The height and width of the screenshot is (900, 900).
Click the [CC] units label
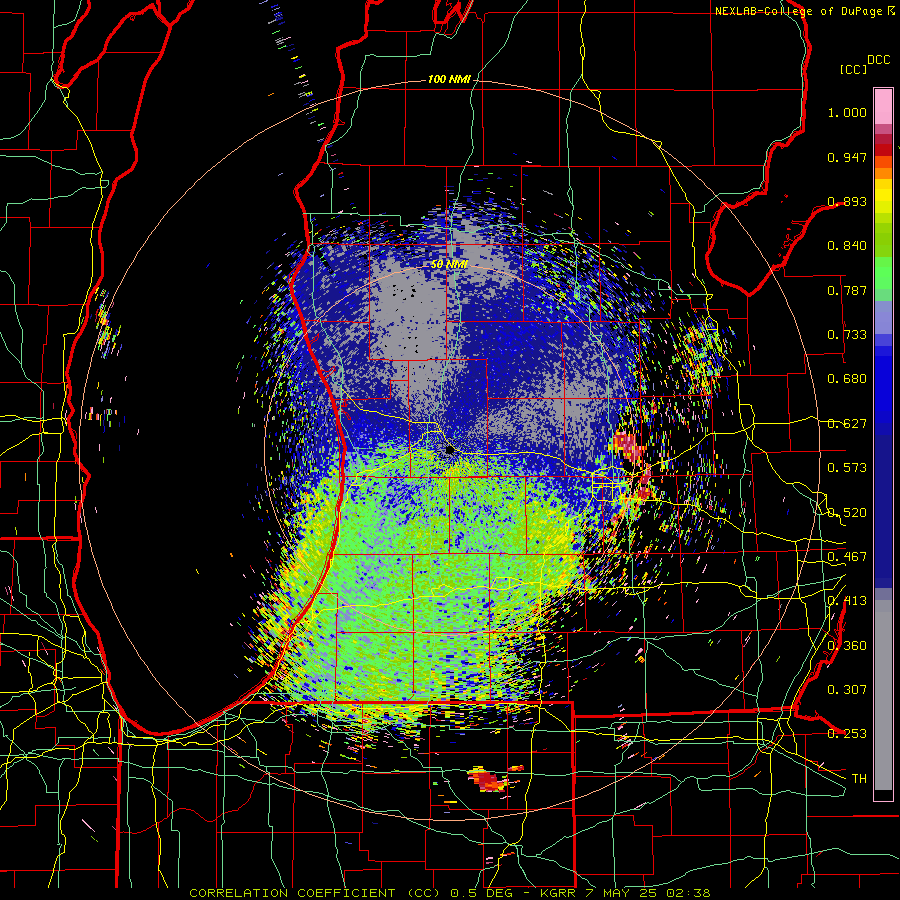click(854, 69)
